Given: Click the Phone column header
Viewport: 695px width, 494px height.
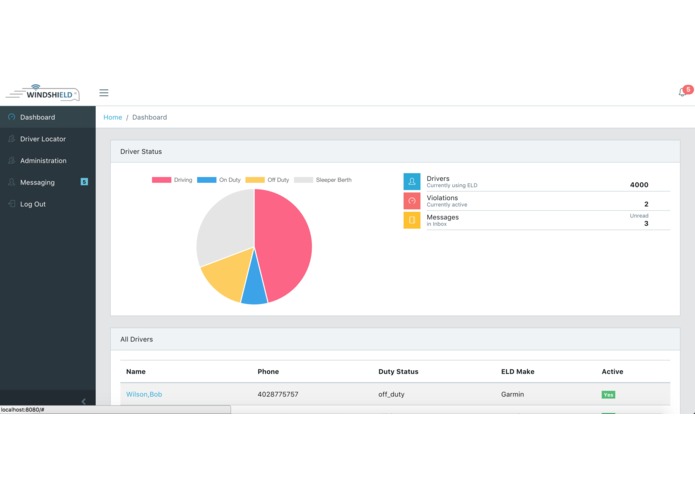Looking at the screenshot, I should tap(268, 371).
